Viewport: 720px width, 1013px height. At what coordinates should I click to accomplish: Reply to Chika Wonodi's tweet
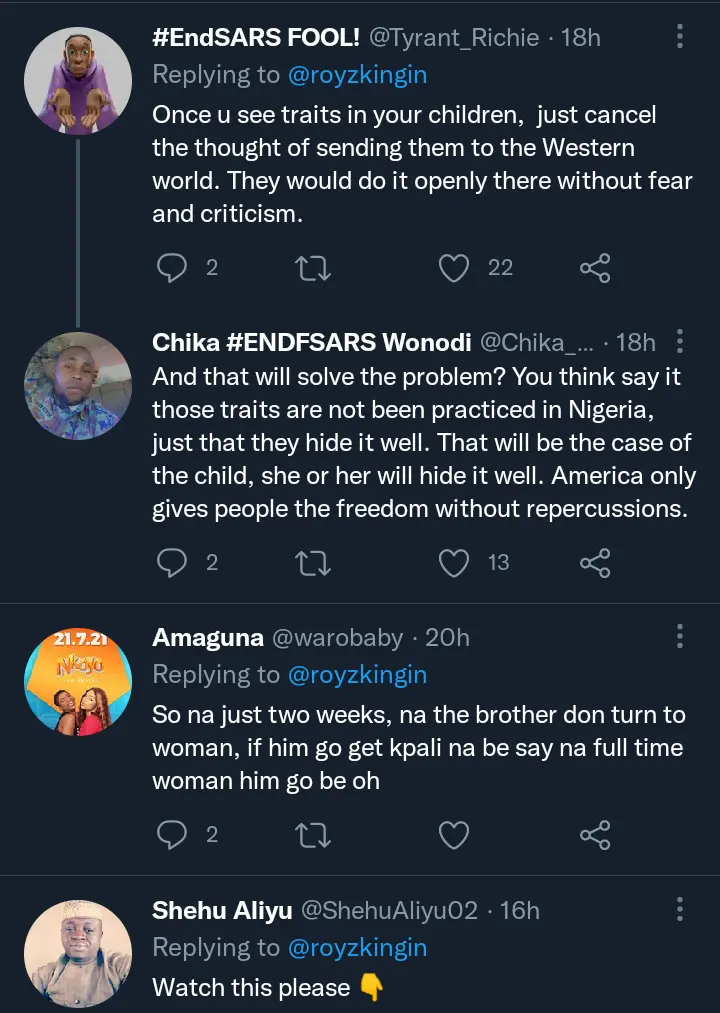pos(172,563)
